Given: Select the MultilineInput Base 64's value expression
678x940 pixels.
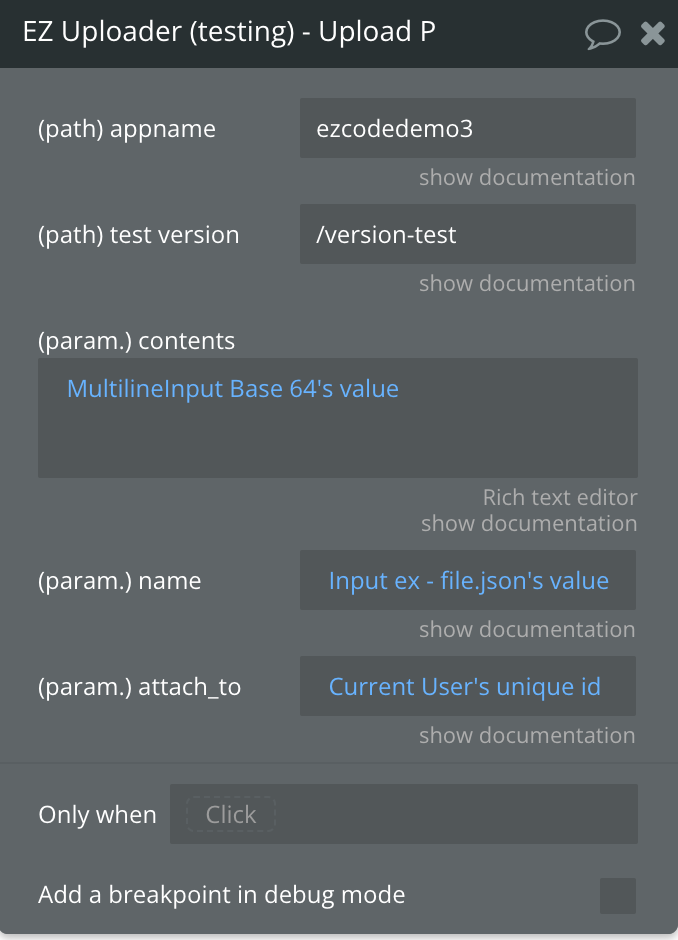Looking at the screenshot, I should (233, 389).
